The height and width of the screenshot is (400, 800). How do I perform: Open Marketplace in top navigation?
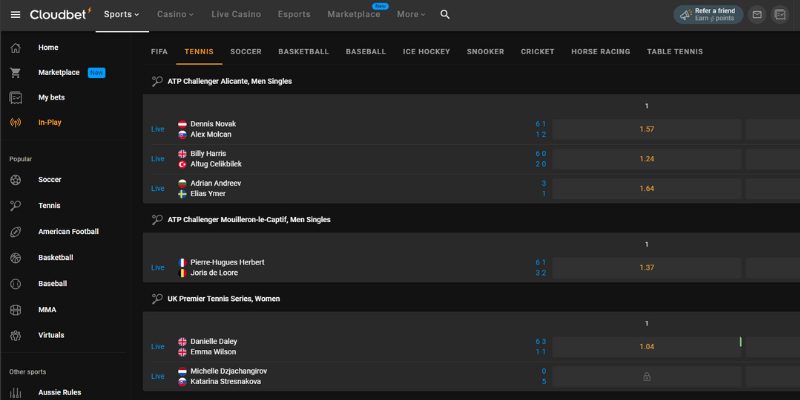[x=354, y=14]
